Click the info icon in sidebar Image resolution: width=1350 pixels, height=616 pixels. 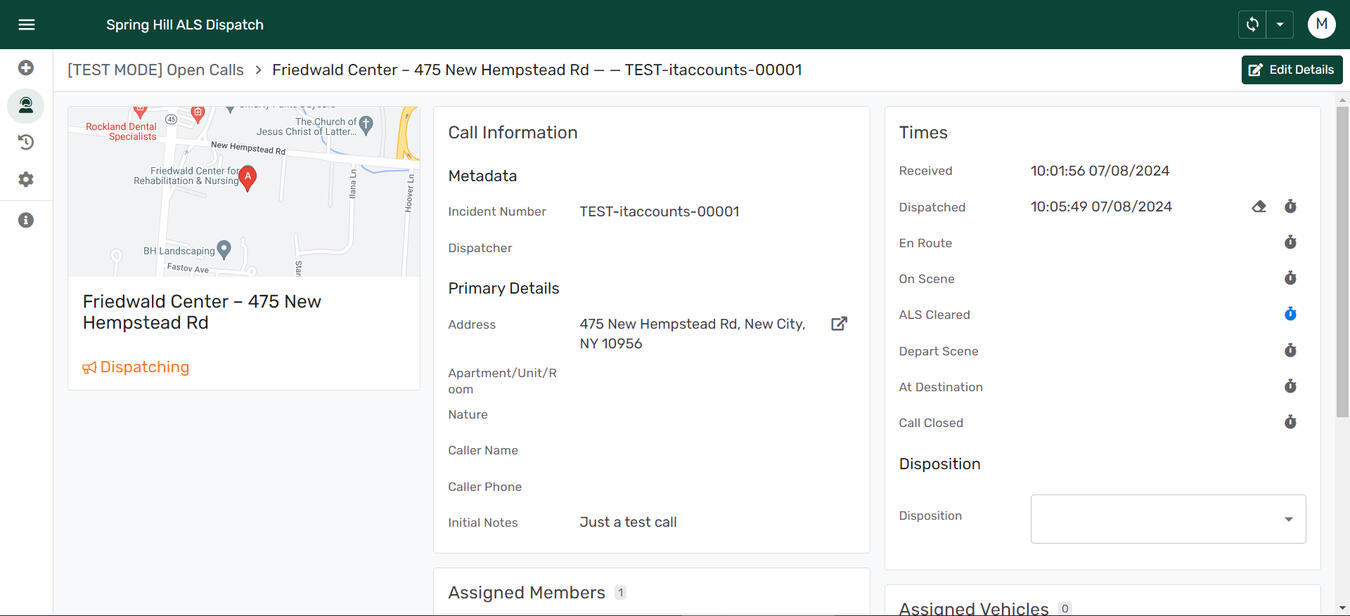[26, 220]
